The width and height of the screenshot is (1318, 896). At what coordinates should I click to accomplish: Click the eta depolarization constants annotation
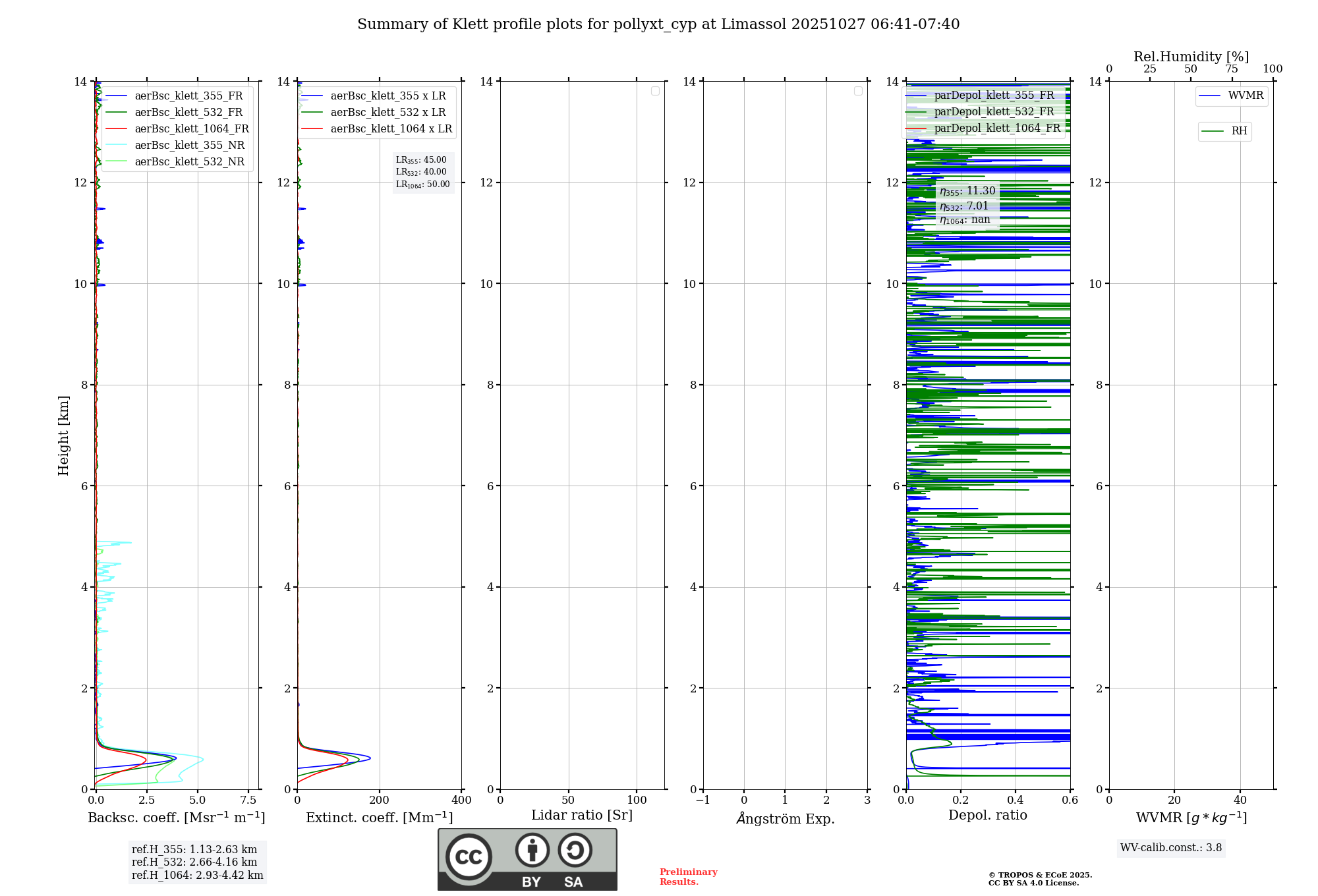967,205
